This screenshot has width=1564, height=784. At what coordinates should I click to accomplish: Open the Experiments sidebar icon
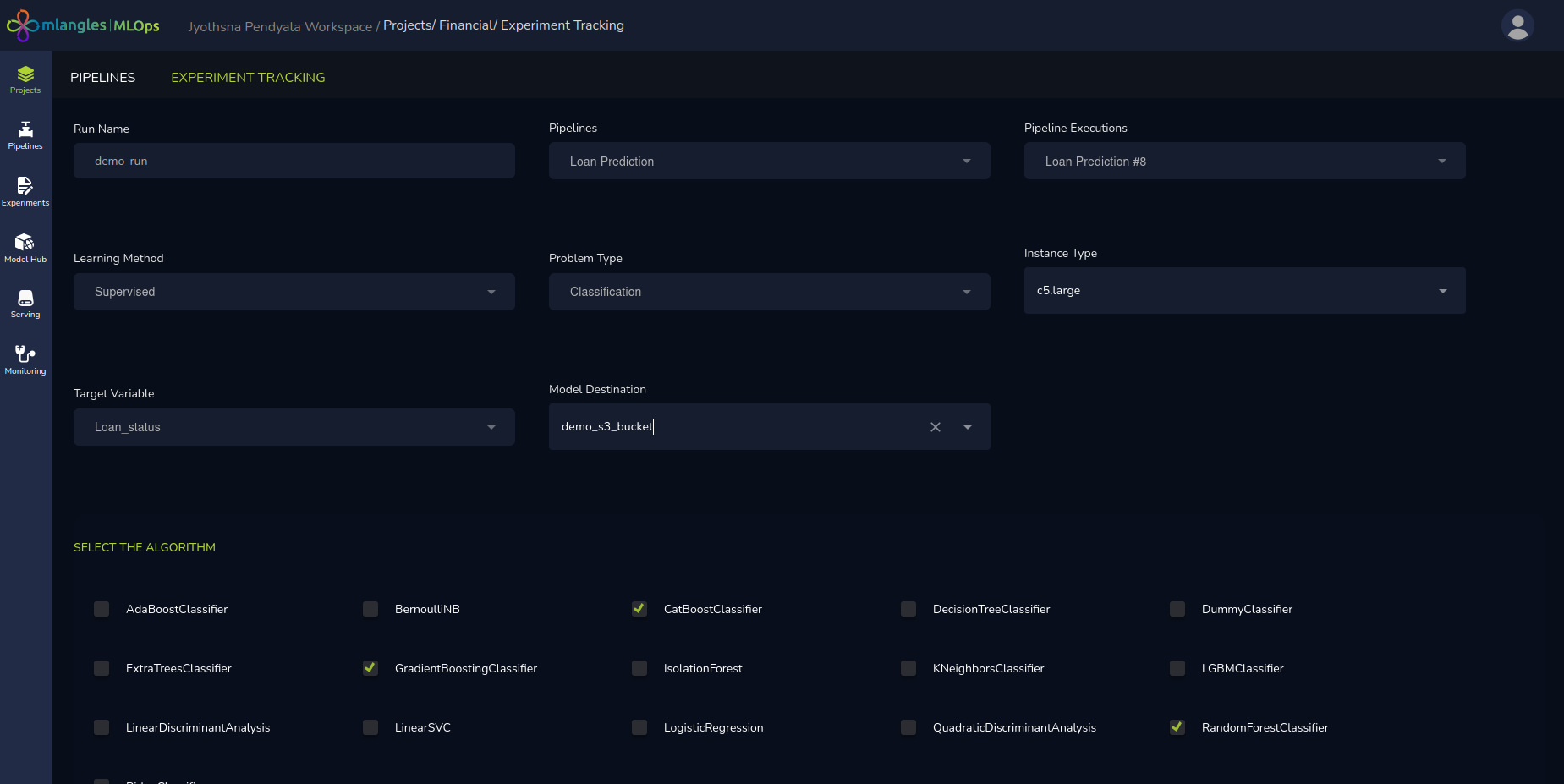(x=25, y=191)
